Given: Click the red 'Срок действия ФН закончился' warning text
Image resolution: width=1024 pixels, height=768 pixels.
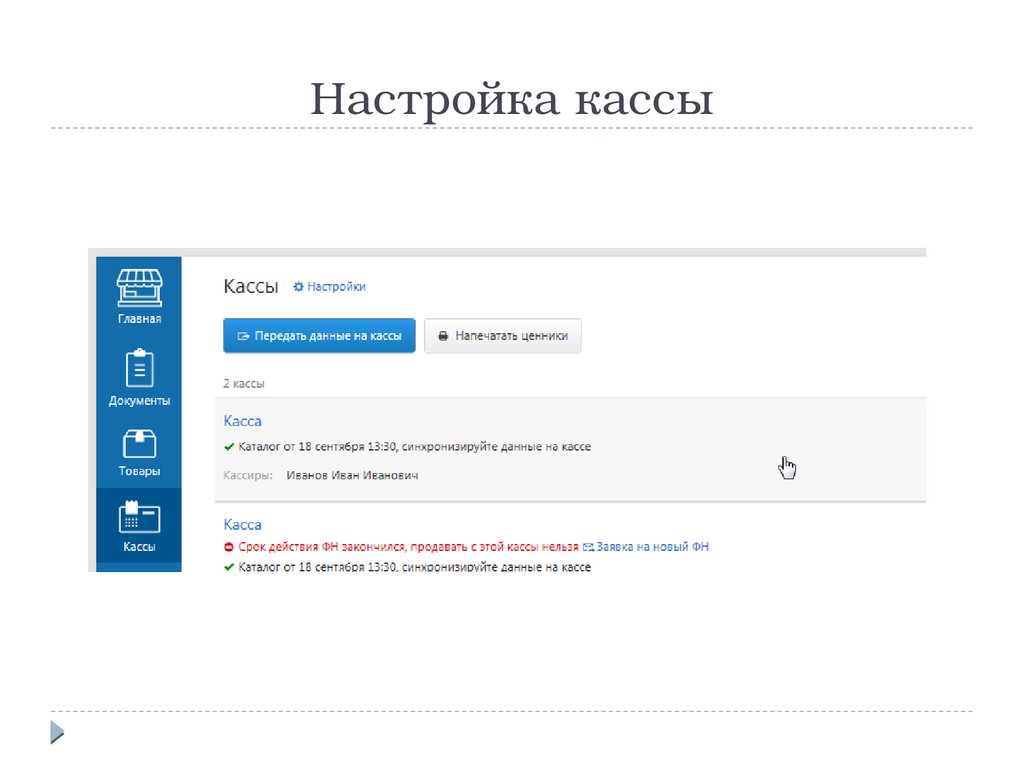Looking at the screenshot, I should [408, 547].
